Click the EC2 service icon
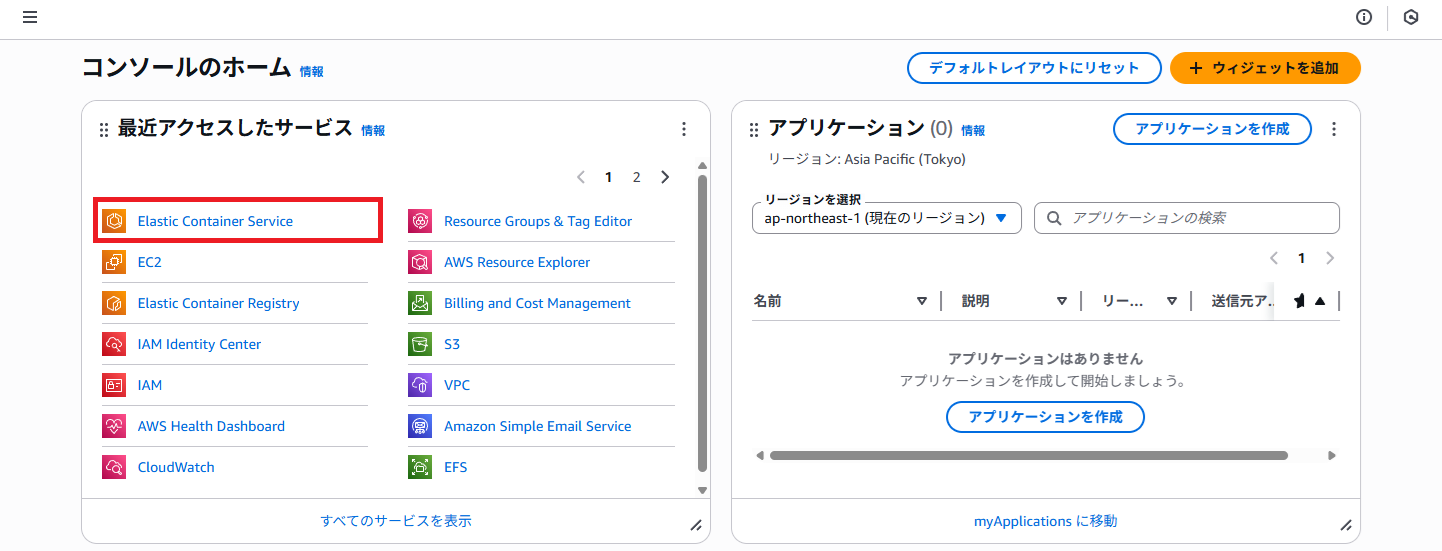The image size is (1442, 551). click(114, 262)
